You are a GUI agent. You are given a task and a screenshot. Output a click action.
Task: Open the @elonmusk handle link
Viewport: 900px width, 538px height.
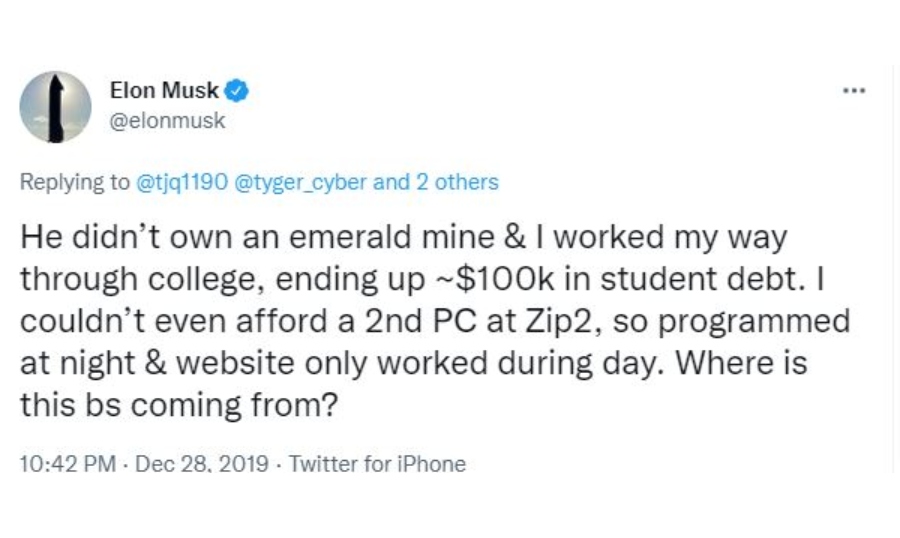point(167,121)
